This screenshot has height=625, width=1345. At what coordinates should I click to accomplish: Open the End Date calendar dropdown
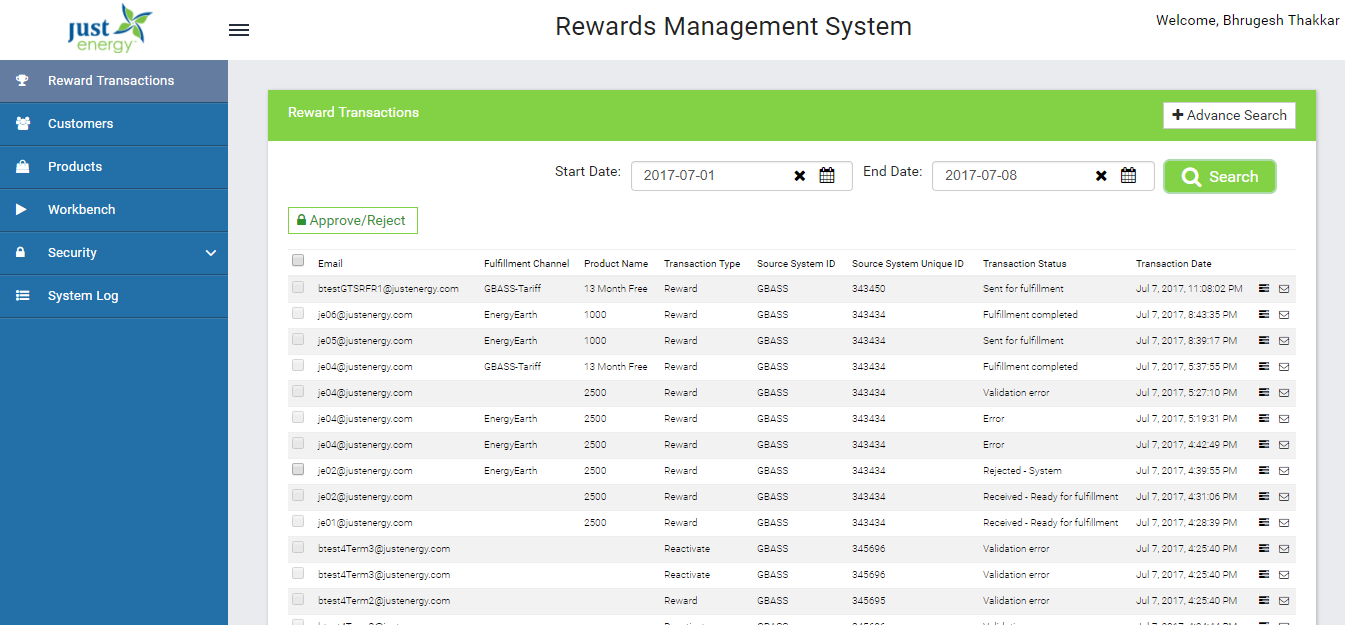pos(1129,175)
